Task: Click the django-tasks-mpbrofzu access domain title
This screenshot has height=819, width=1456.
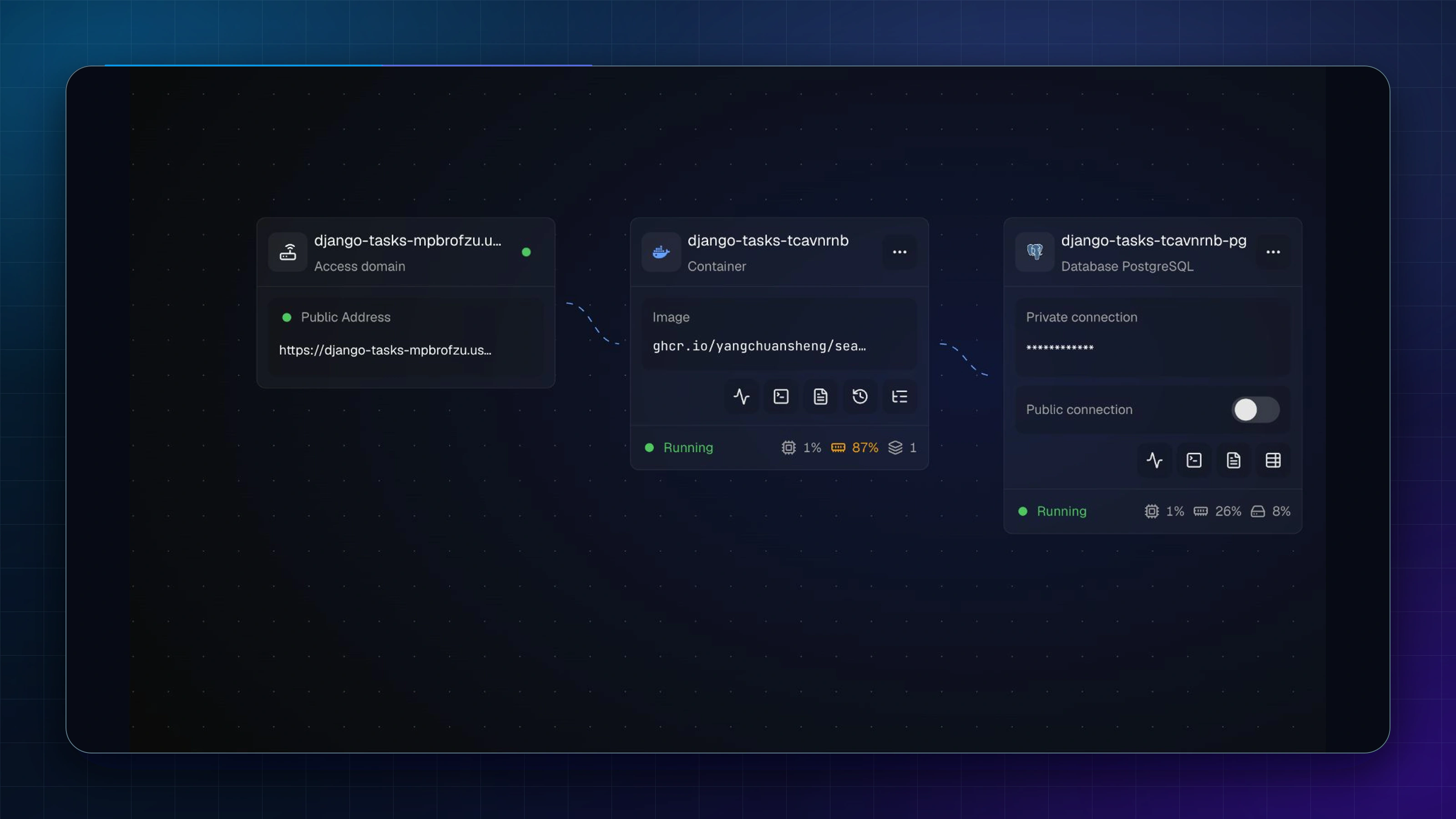Action: 408,240
